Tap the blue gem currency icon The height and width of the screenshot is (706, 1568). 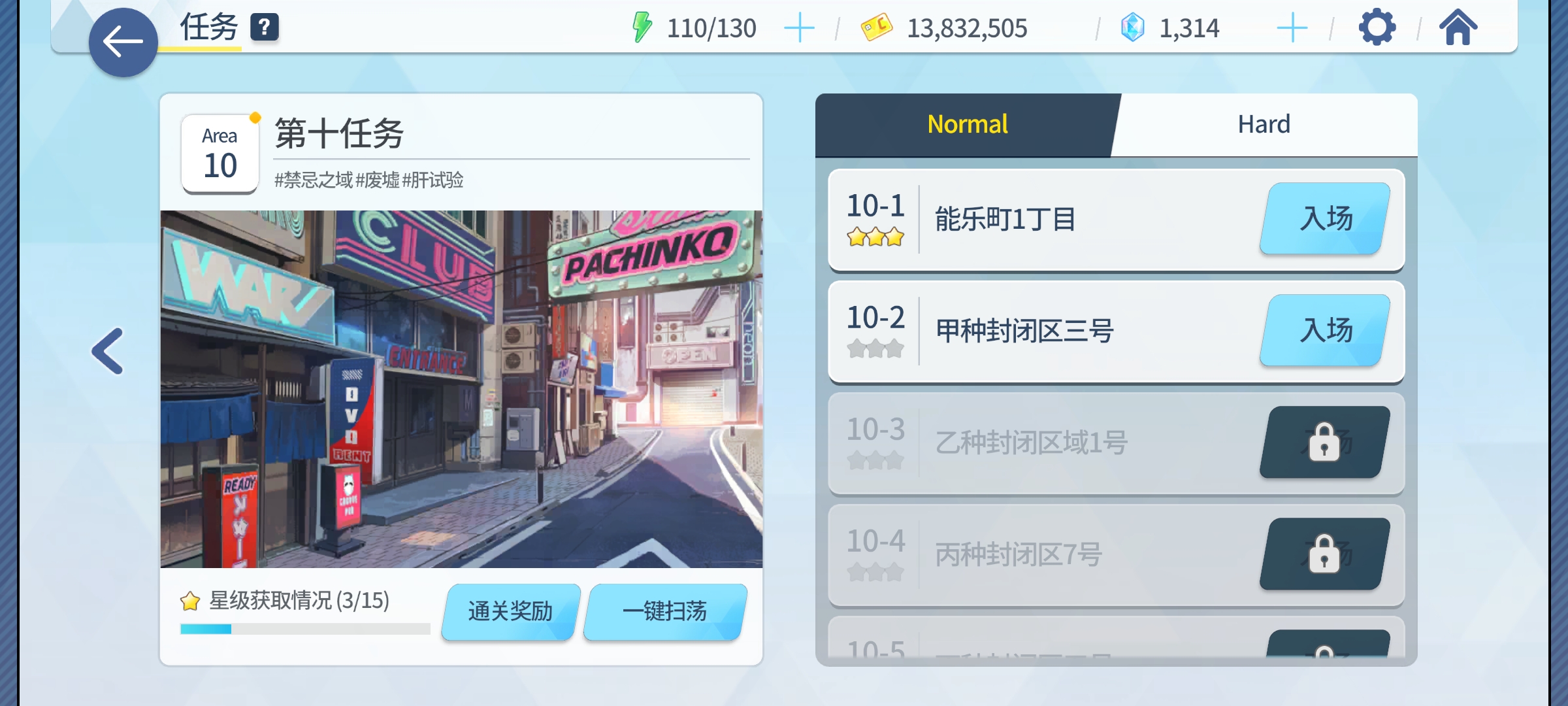(1132, 27)
